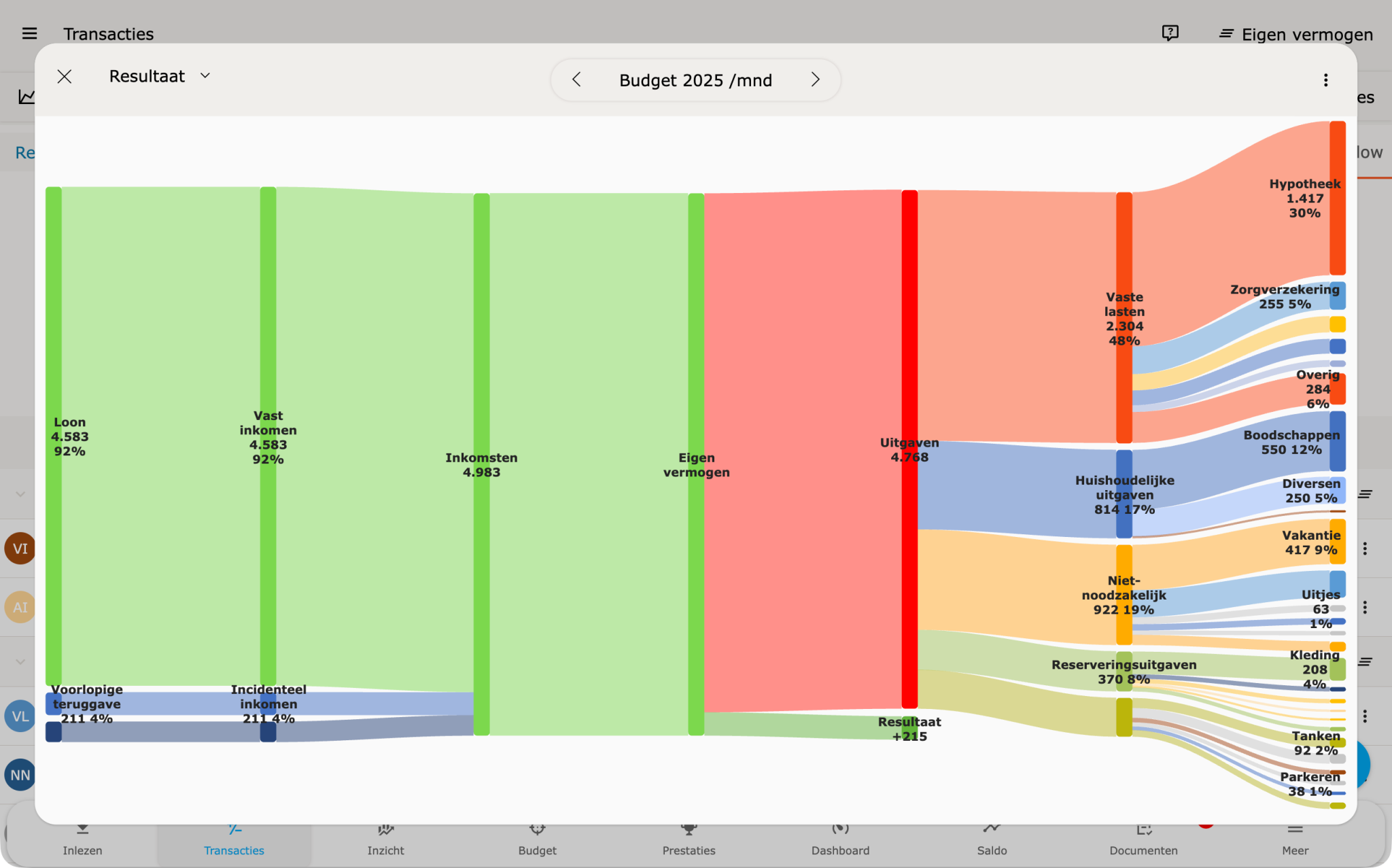Open the Resultaat dropdown
Screen dimensions: 1392x868
click(x=160, y=76)
